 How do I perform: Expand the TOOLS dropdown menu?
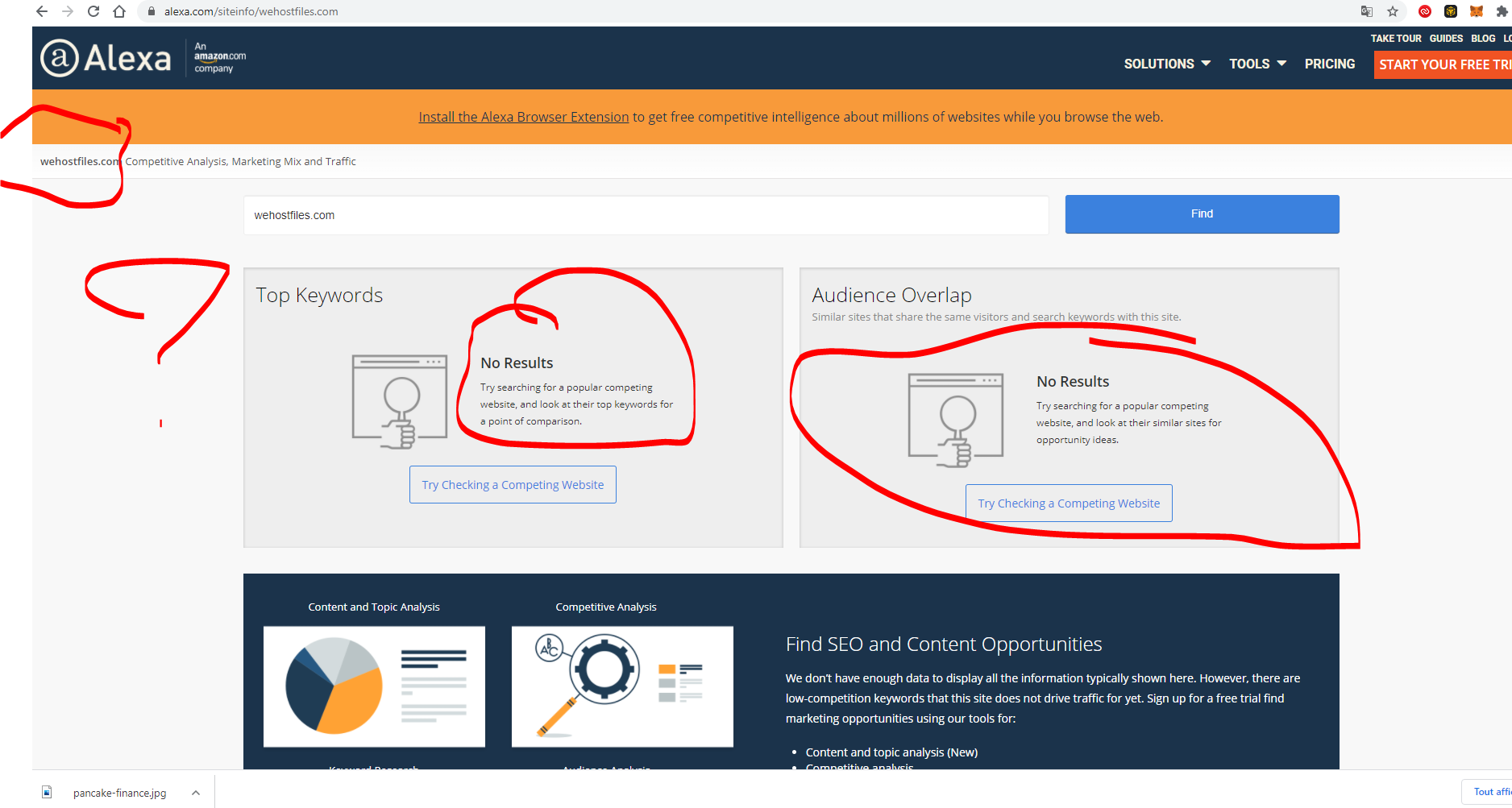coord(1257,64)
